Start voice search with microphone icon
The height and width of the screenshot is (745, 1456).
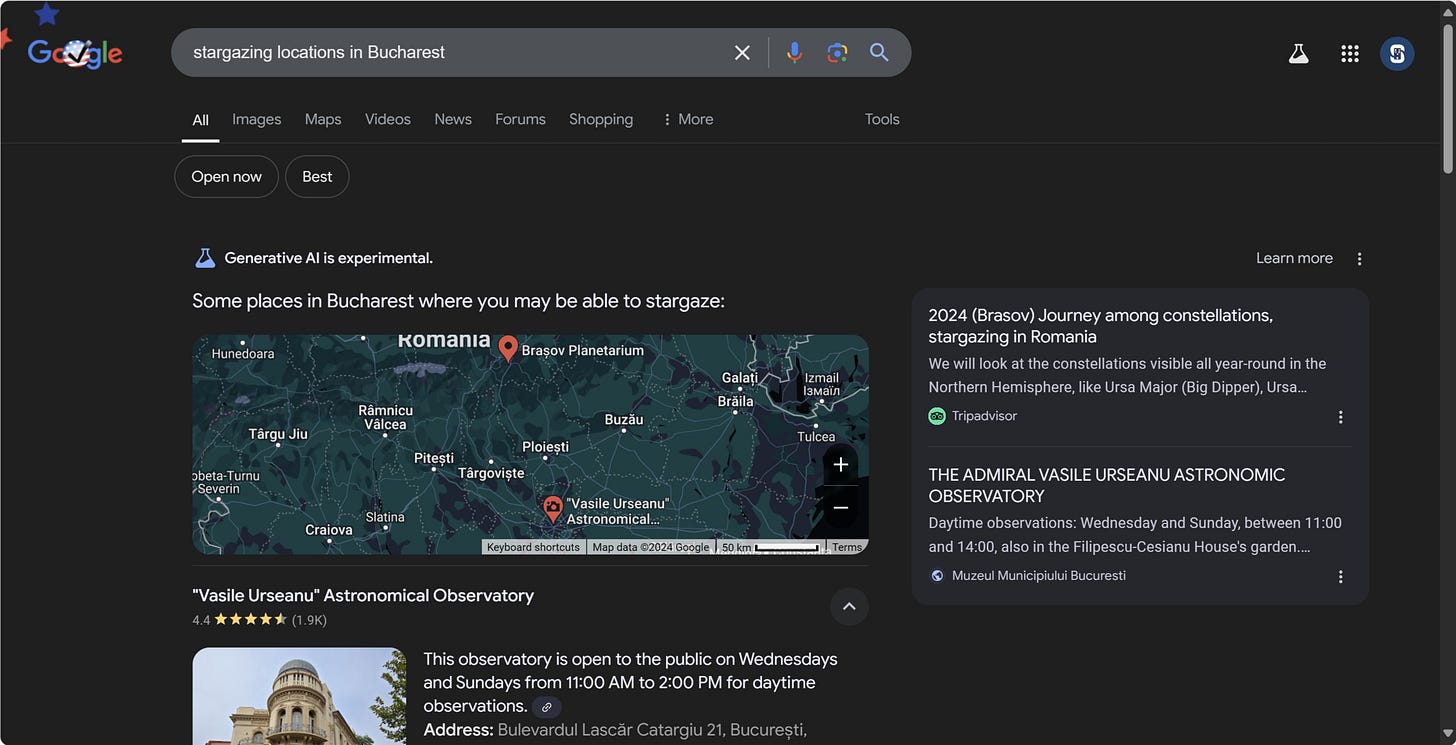(x=794, y=52)
